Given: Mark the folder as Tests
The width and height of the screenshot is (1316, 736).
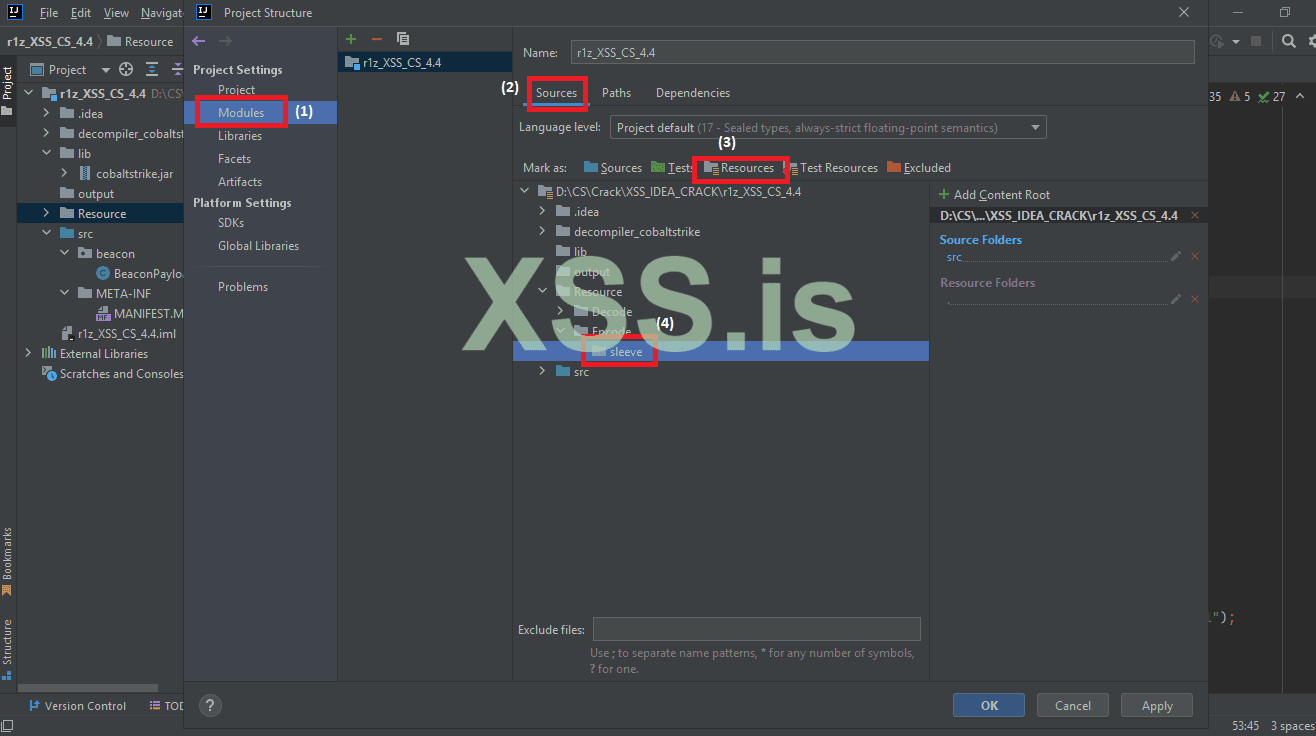Looking at the screenshot, I should click(672, 168).
